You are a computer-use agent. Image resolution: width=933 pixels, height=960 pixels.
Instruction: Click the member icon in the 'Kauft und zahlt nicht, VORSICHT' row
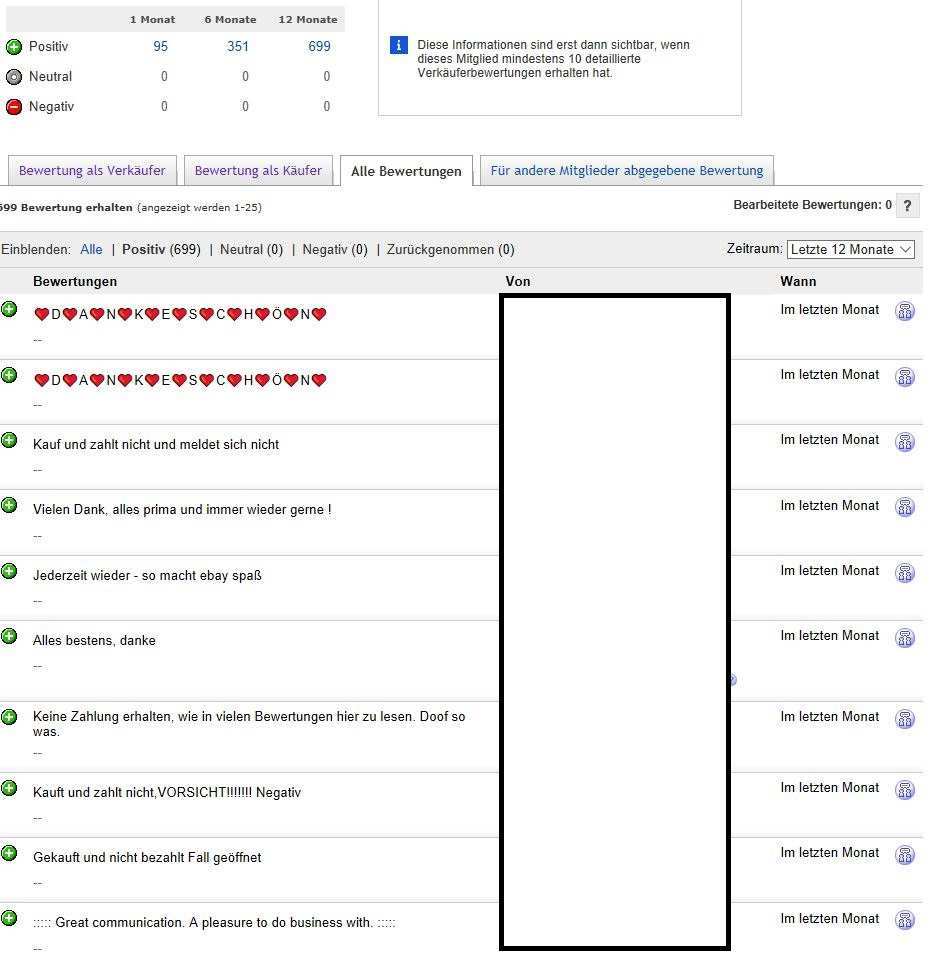tap(905, 790)
